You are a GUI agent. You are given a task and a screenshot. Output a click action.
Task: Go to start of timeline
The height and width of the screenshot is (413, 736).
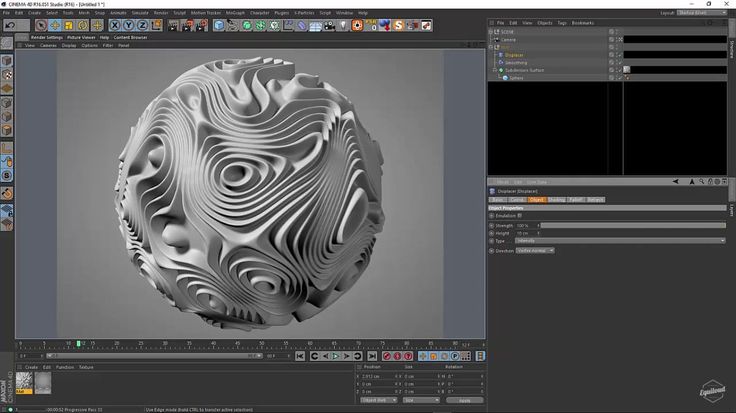coord(300,356)
